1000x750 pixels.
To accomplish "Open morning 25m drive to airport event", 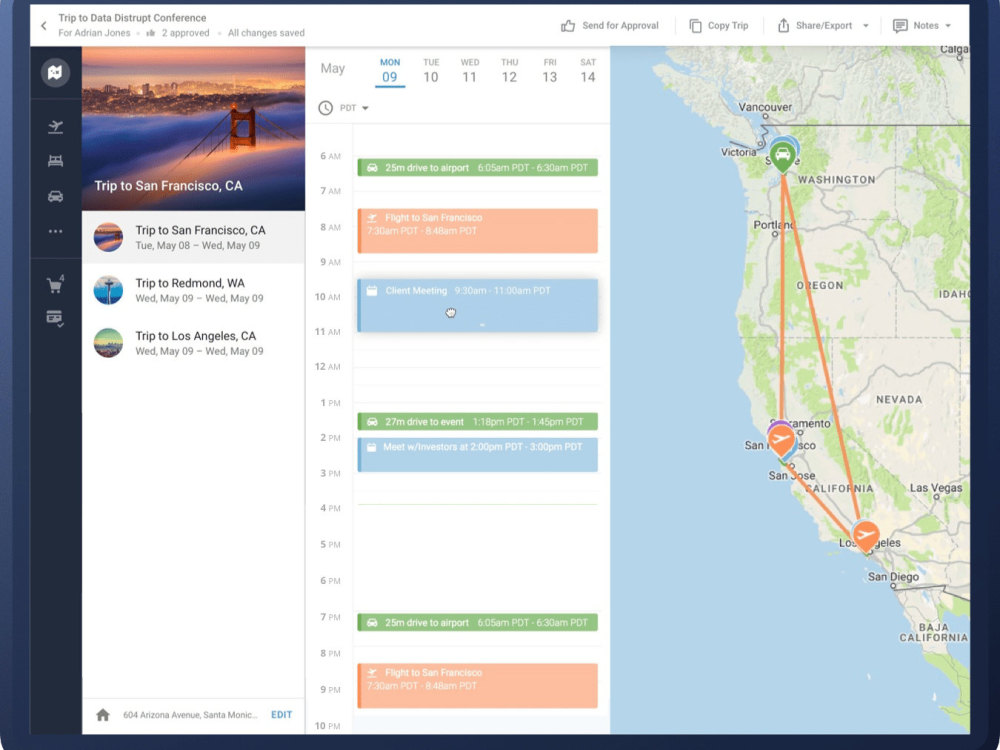I will click(x=477, y=168).
